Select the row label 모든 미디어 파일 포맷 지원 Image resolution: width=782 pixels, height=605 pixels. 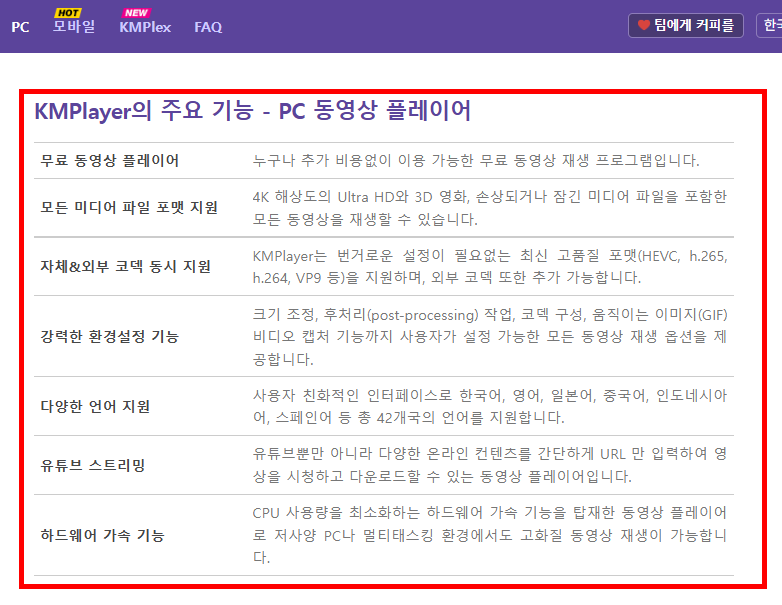(x=129, y=207)
